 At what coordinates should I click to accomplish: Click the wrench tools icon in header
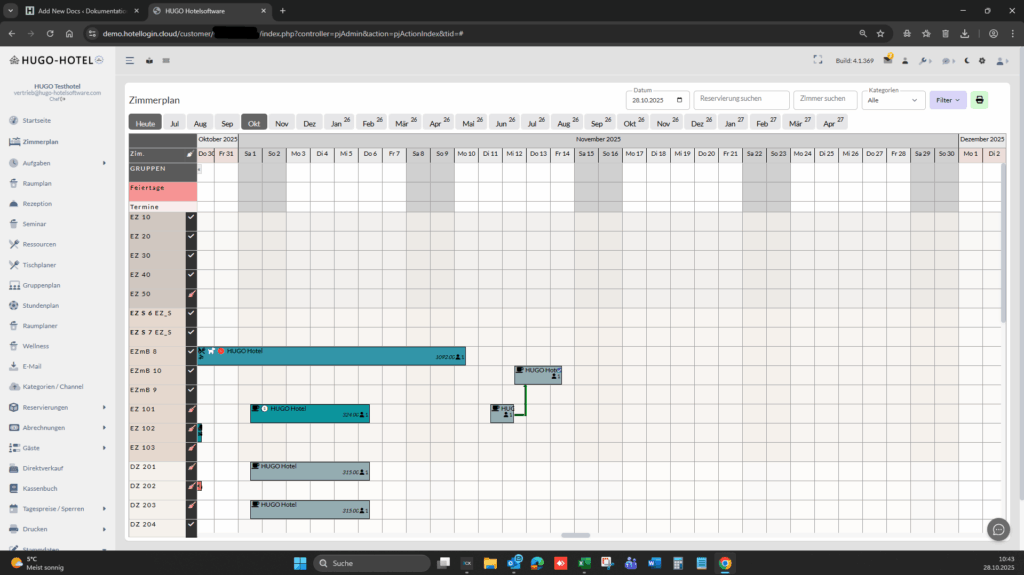point(923,60)
